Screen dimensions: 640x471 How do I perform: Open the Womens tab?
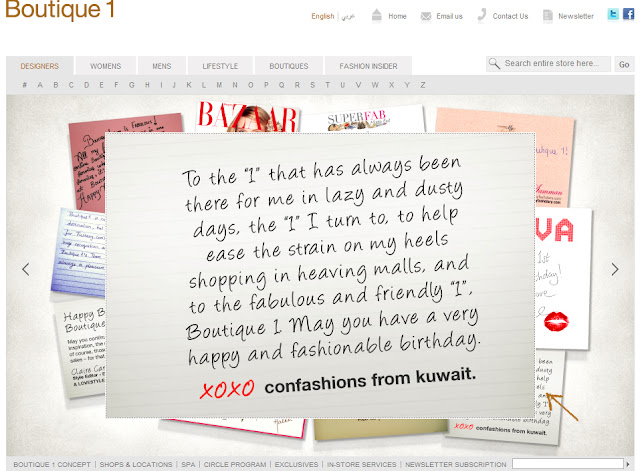105,66
